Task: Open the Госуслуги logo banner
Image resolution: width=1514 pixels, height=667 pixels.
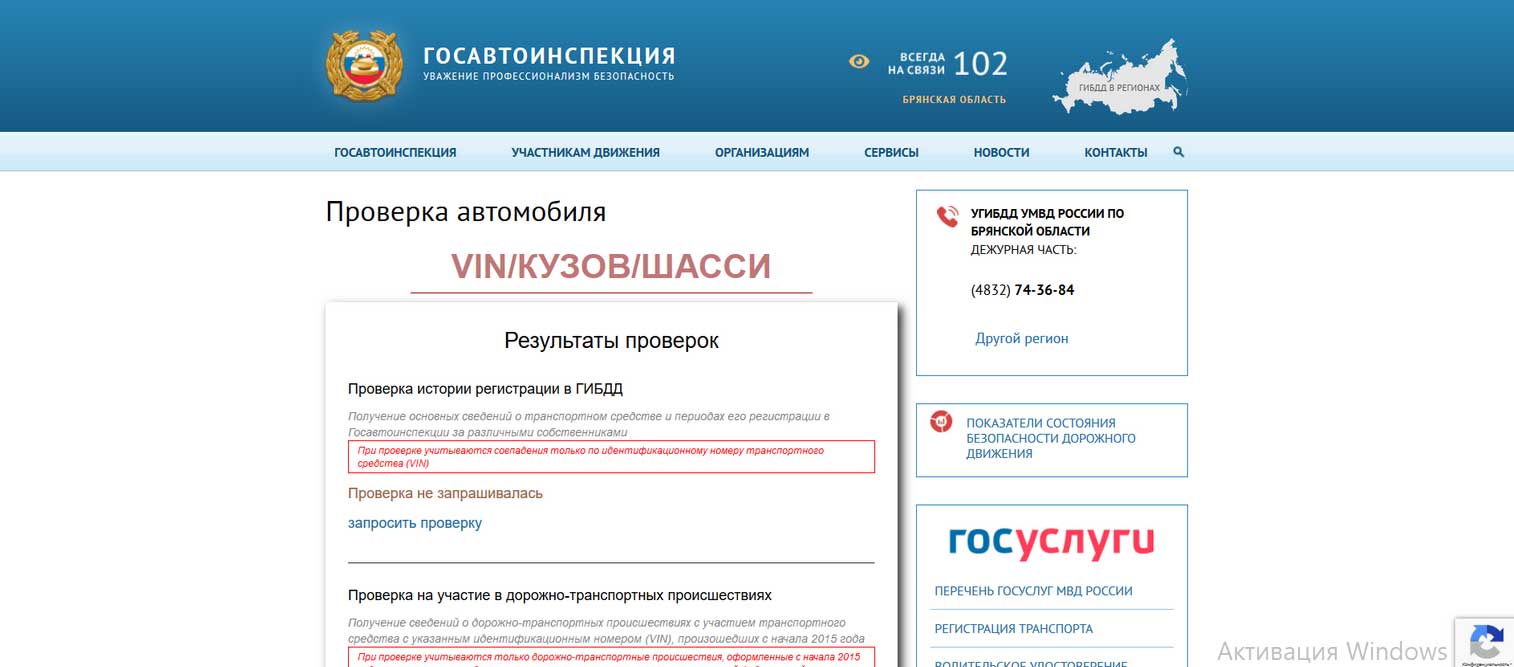Action: pos(1051,542)
